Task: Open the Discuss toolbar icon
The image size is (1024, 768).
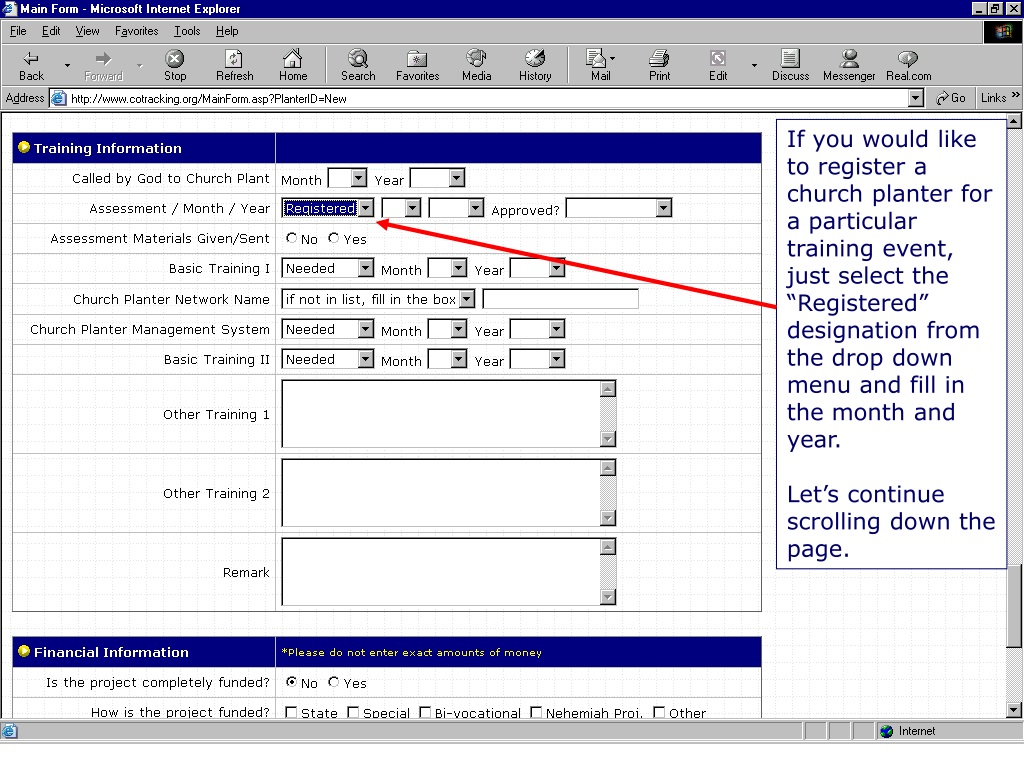Action: pos(790,65)
